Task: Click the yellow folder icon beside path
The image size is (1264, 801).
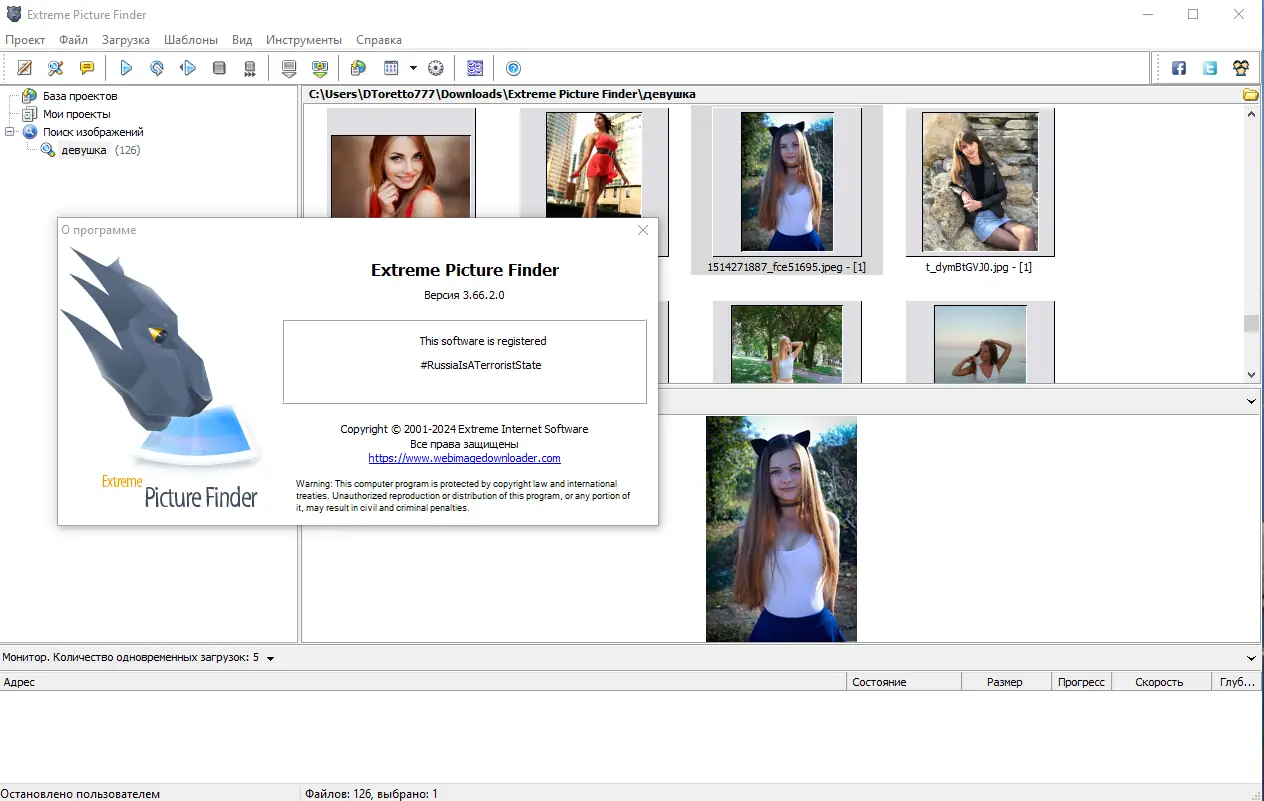Action: (x=1250, y=94)
